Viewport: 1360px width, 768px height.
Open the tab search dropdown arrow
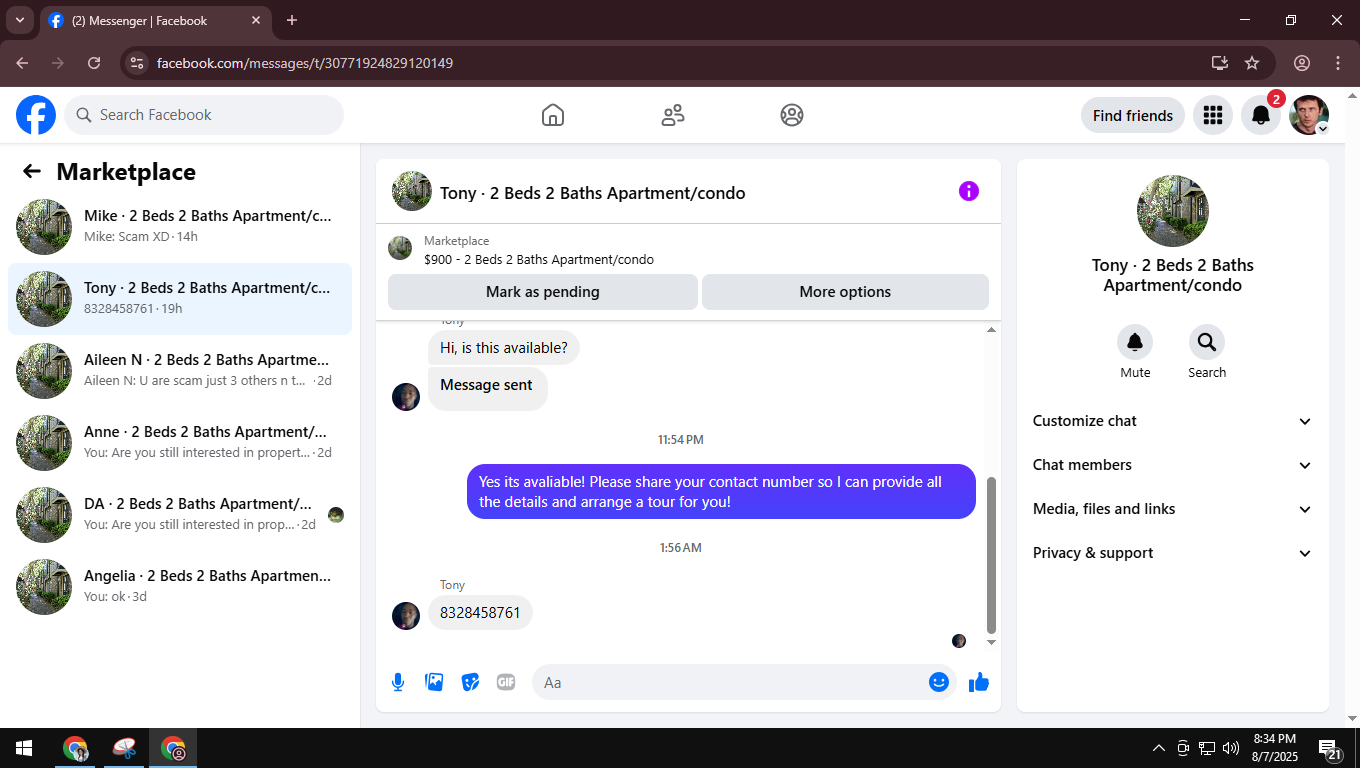(x=19, y=20)
